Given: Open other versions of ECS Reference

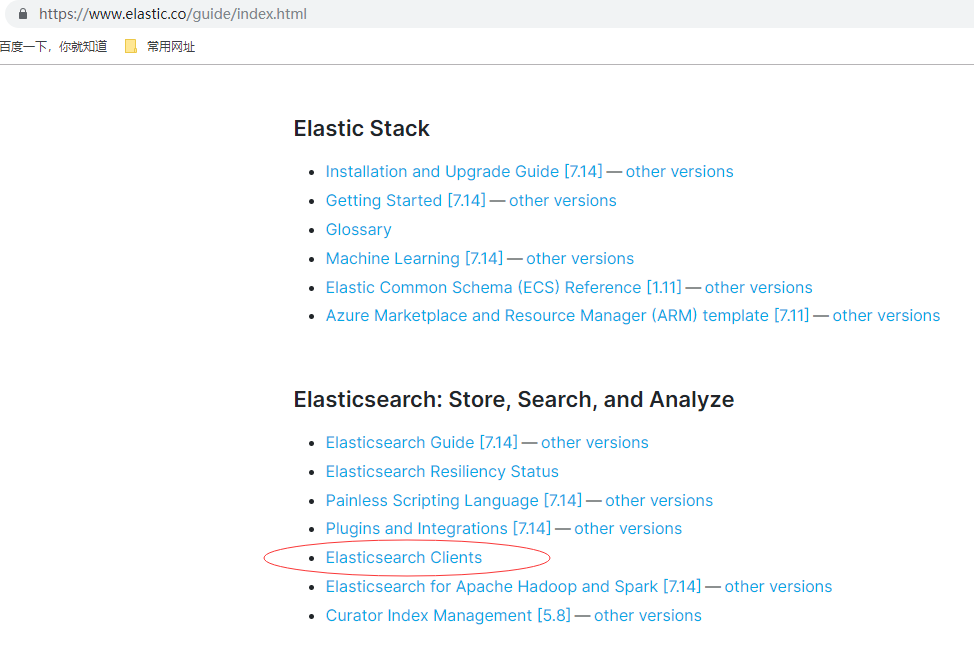Looking at the screenshot, I should point(758,287).
